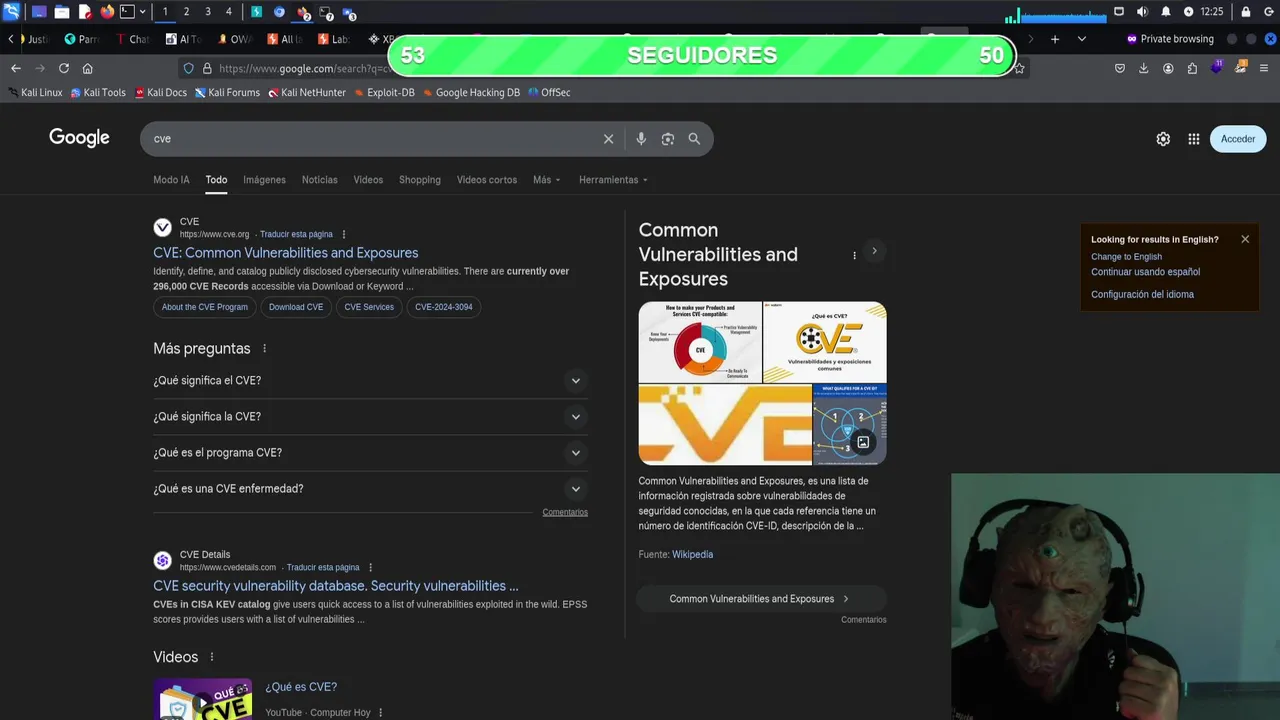Expand ¿Qué es el programa CVE? question
This screenshot has height=720, width=1280.
370,453
